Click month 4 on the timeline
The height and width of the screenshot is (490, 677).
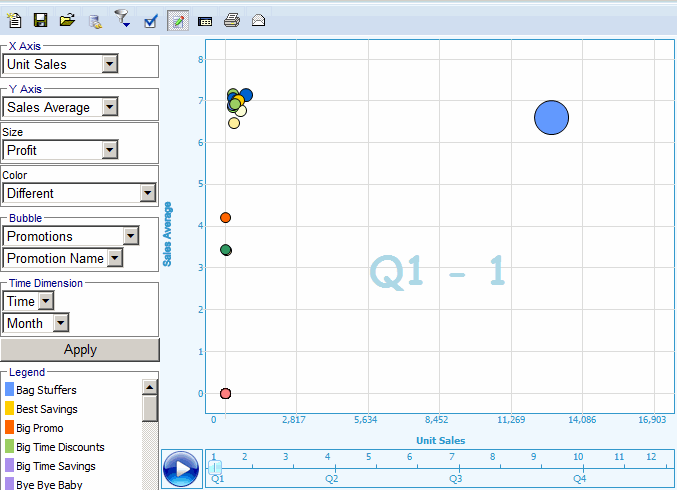point(328,456)
